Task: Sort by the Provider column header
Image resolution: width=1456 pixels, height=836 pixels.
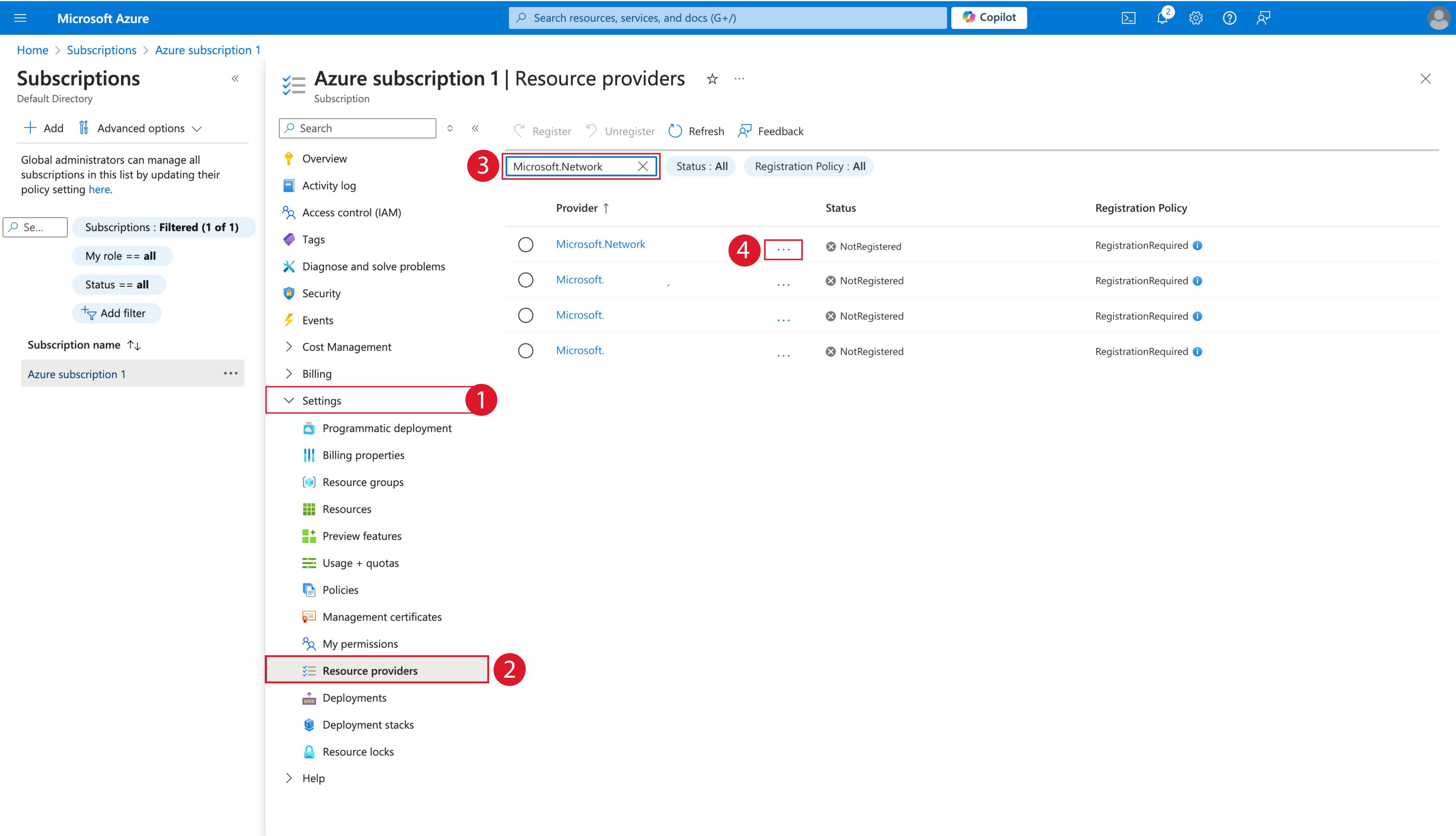Action: pyautogui.click(x=577, y=208)
